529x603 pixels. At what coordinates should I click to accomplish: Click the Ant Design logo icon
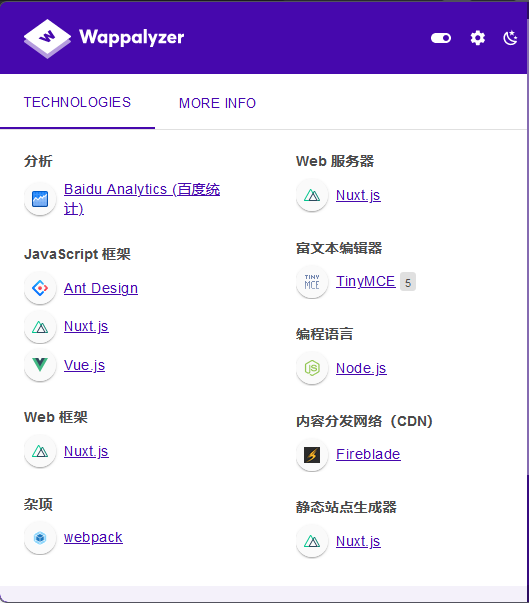click(40, 288)
